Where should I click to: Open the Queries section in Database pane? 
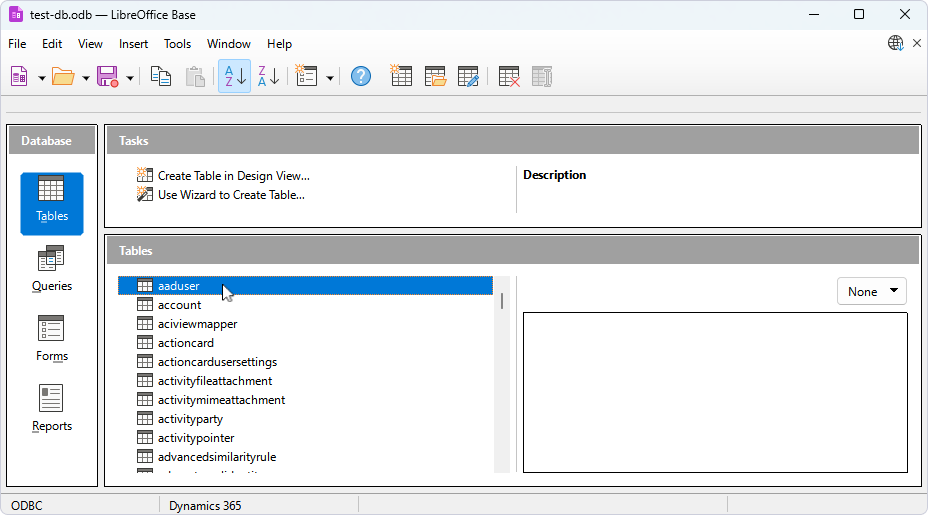[52, 269]
